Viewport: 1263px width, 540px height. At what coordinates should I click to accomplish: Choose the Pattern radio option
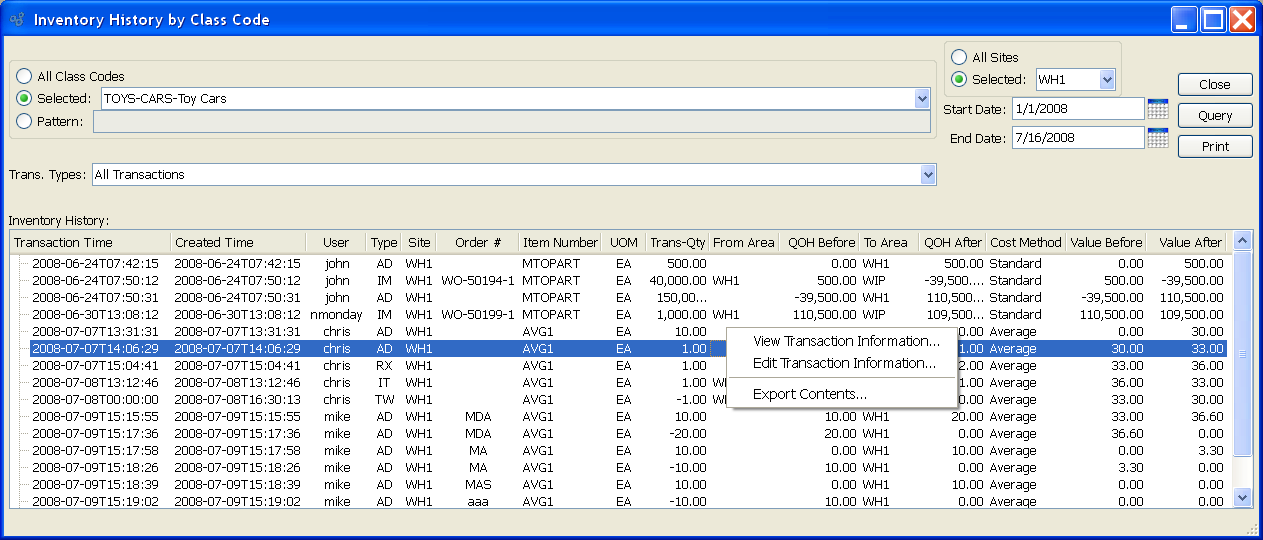tap(24, 122)
